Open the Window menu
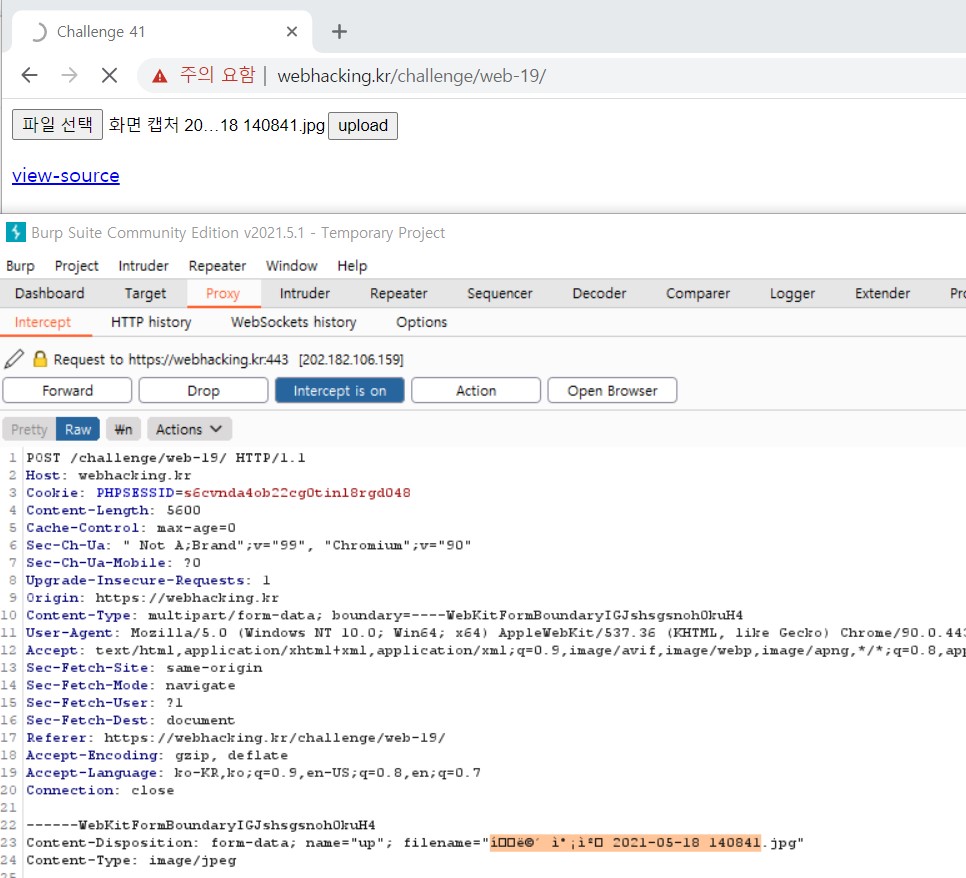The height and width of the screenshot is (878, 966). point(291,266)
